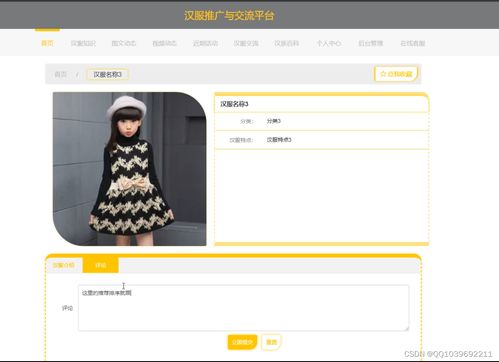
Task: Go to the 汉服知识 menu item
Action: point(83,43)
